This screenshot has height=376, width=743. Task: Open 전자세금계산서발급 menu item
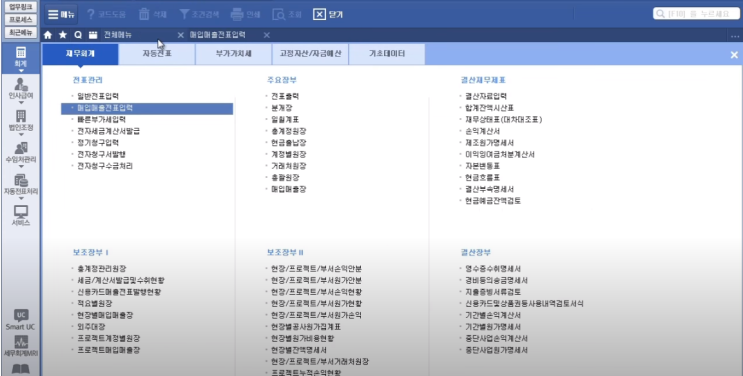[109, 131]
